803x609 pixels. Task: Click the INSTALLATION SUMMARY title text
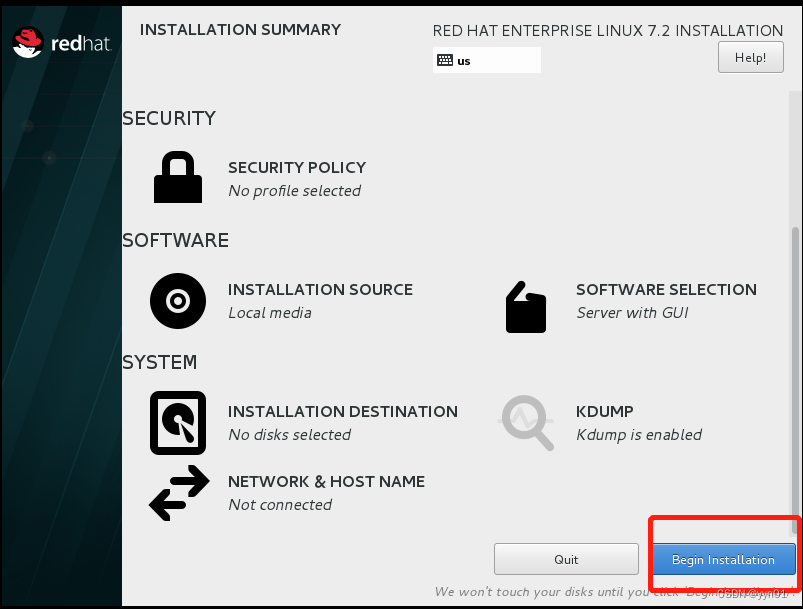pos(239,30)
